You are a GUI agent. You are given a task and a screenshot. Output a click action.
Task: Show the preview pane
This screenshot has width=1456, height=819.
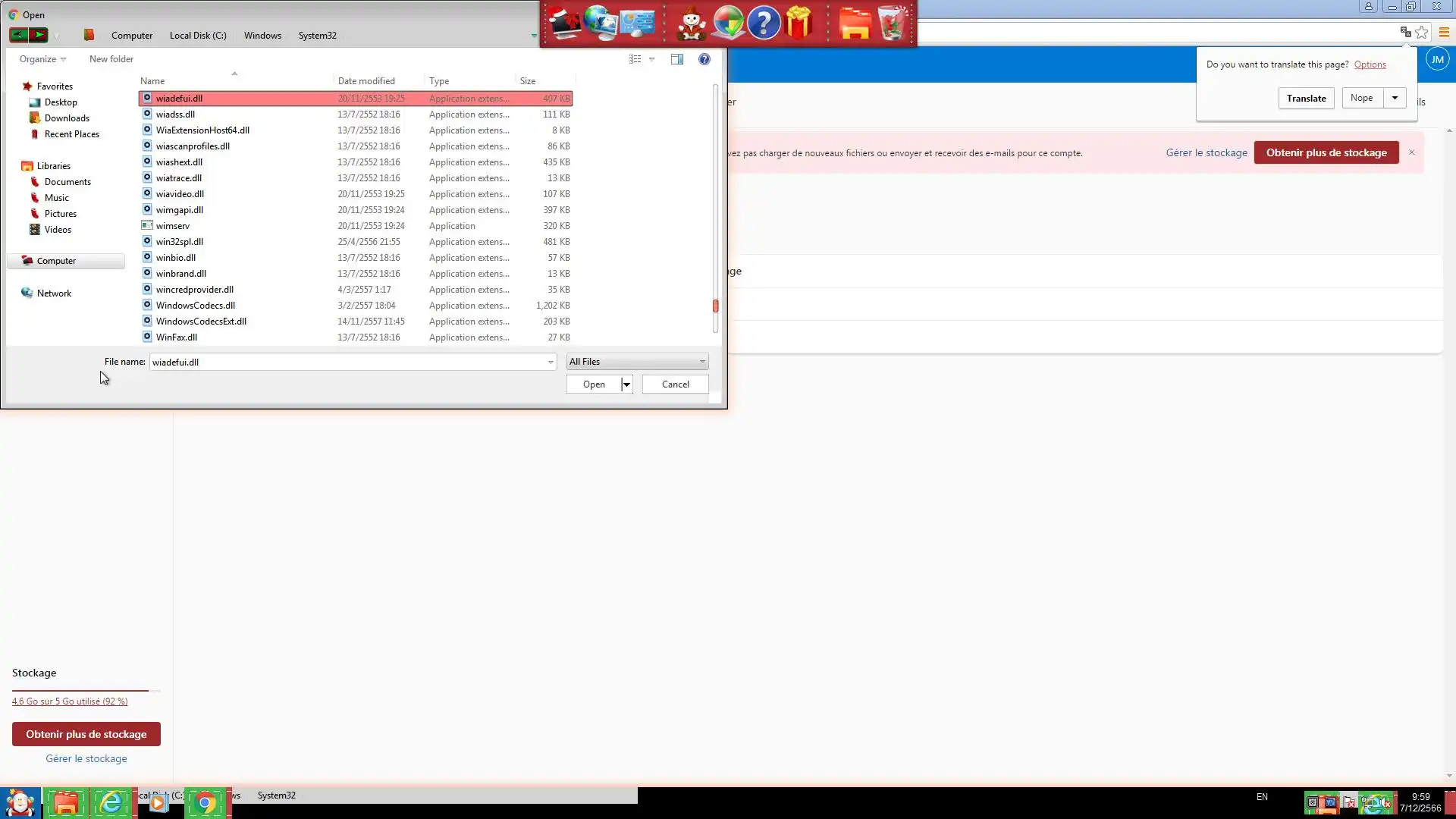tap(677, 59)
